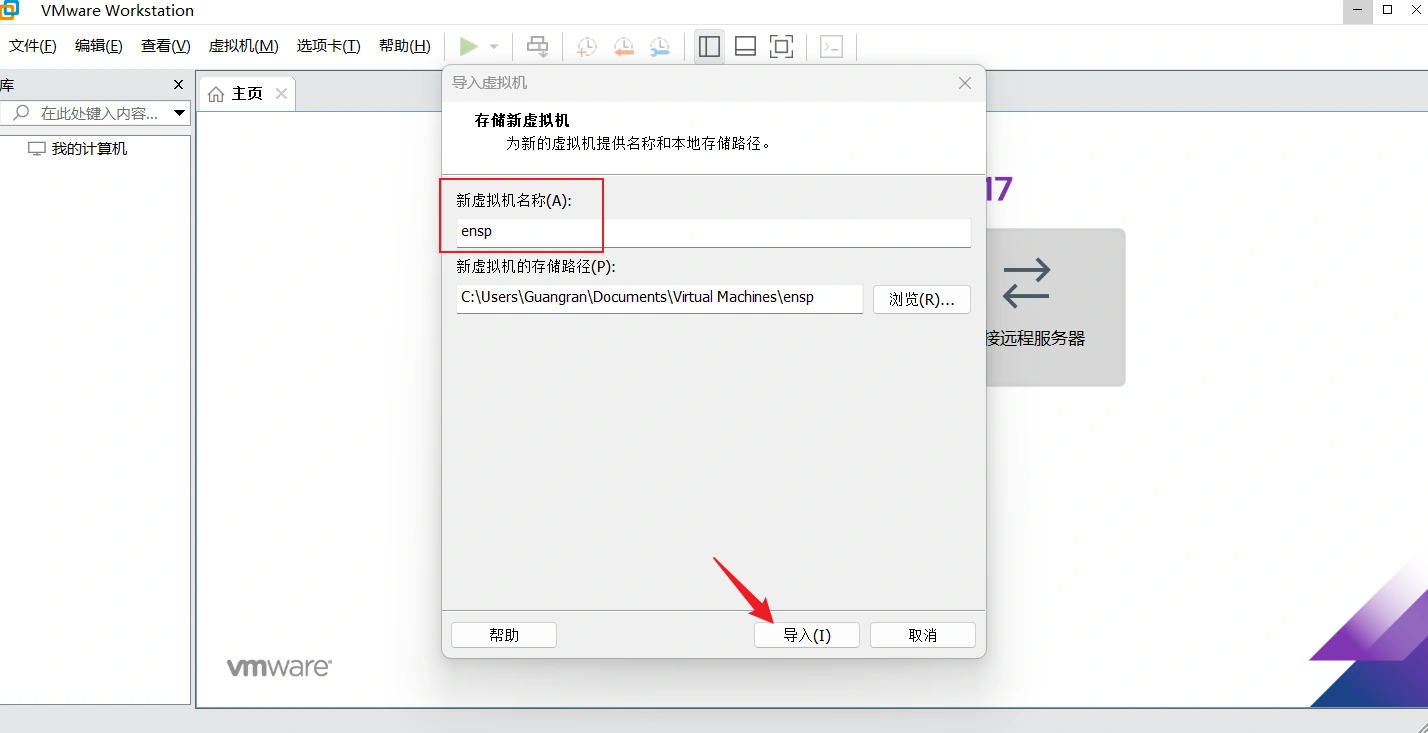This screenshot has height=733, width=1428.
Task: Click the remote server arrows icon
Action: 1027,283
